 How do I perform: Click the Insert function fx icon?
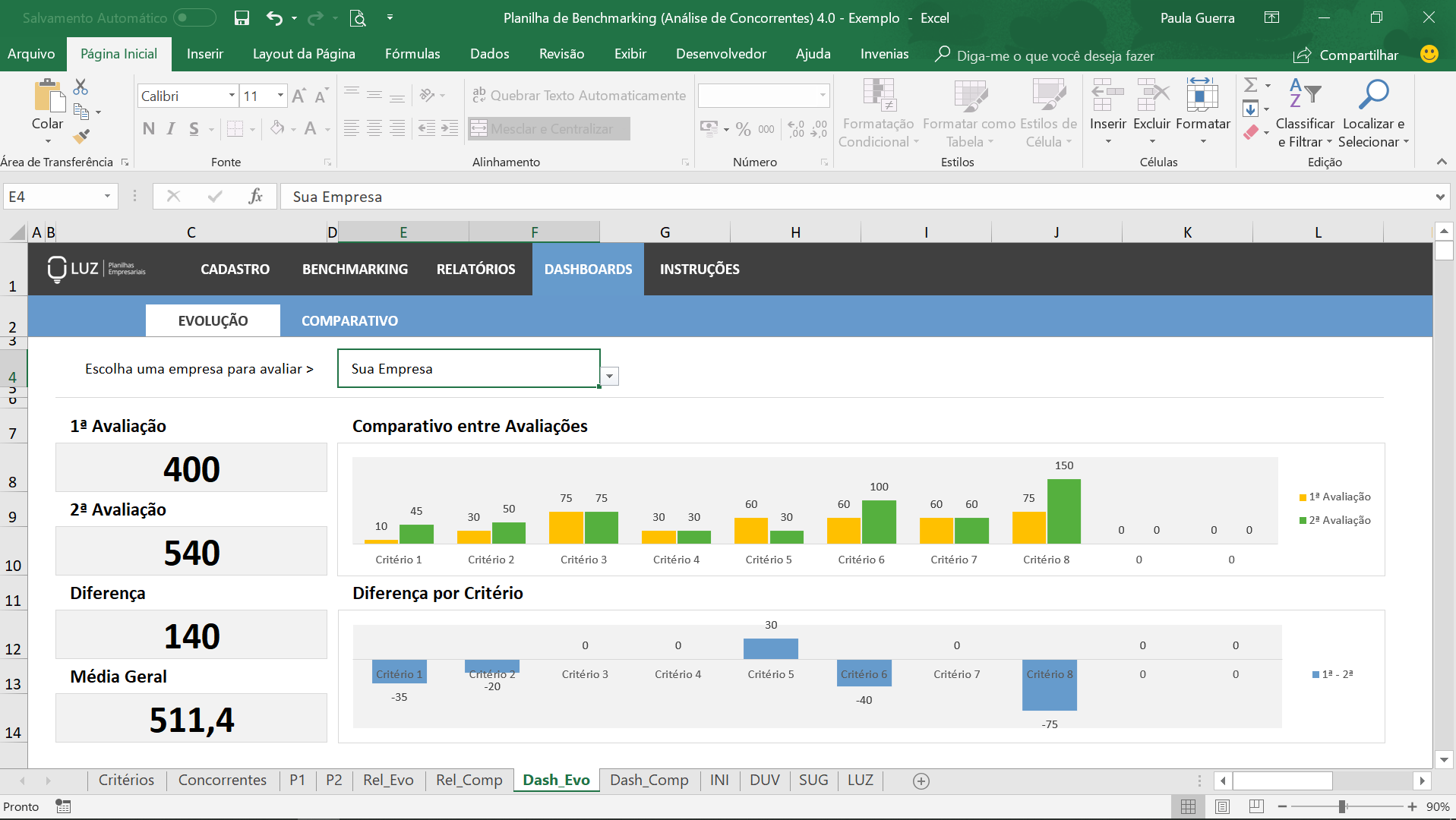coord(256,197)
